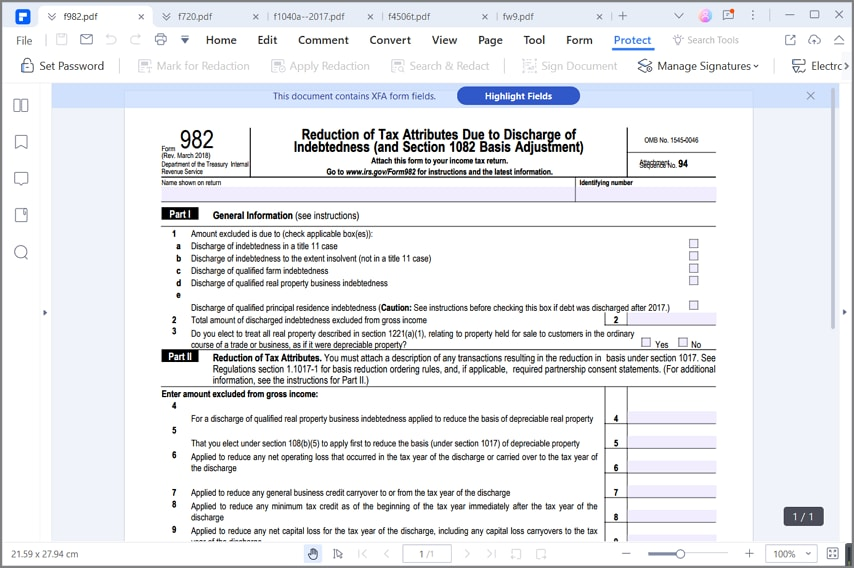Click the Highlight Fields button
Image resolution: width=854 pixels, height=568 pixels.
click(518, 96)
